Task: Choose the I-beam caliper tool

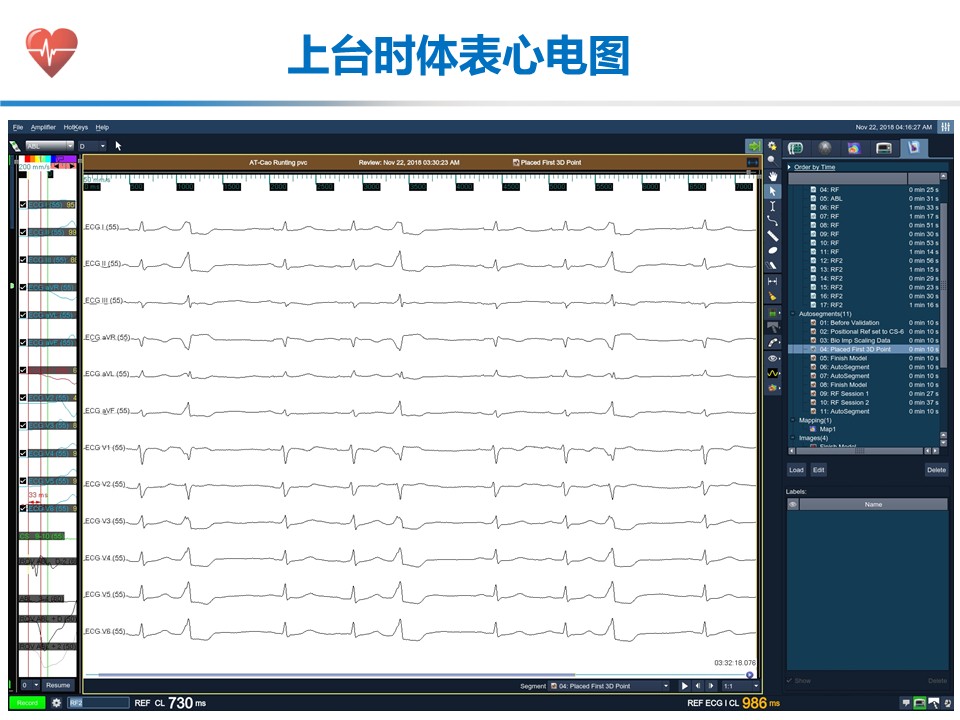Action: (x=773, y=206)
